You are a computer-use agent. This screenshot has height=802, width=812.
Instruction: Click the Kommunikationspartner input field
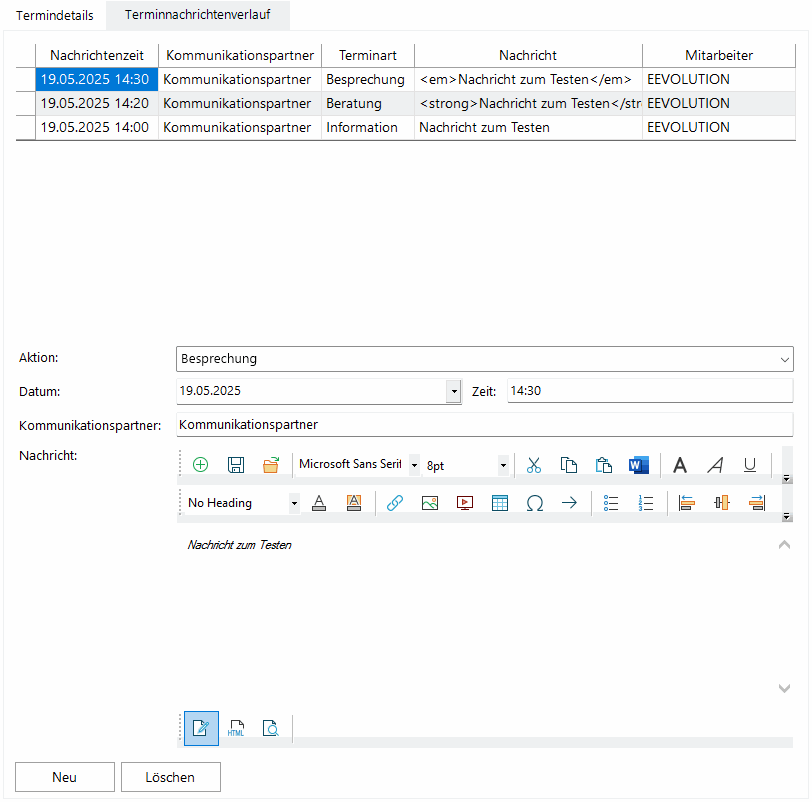(485, 425)
